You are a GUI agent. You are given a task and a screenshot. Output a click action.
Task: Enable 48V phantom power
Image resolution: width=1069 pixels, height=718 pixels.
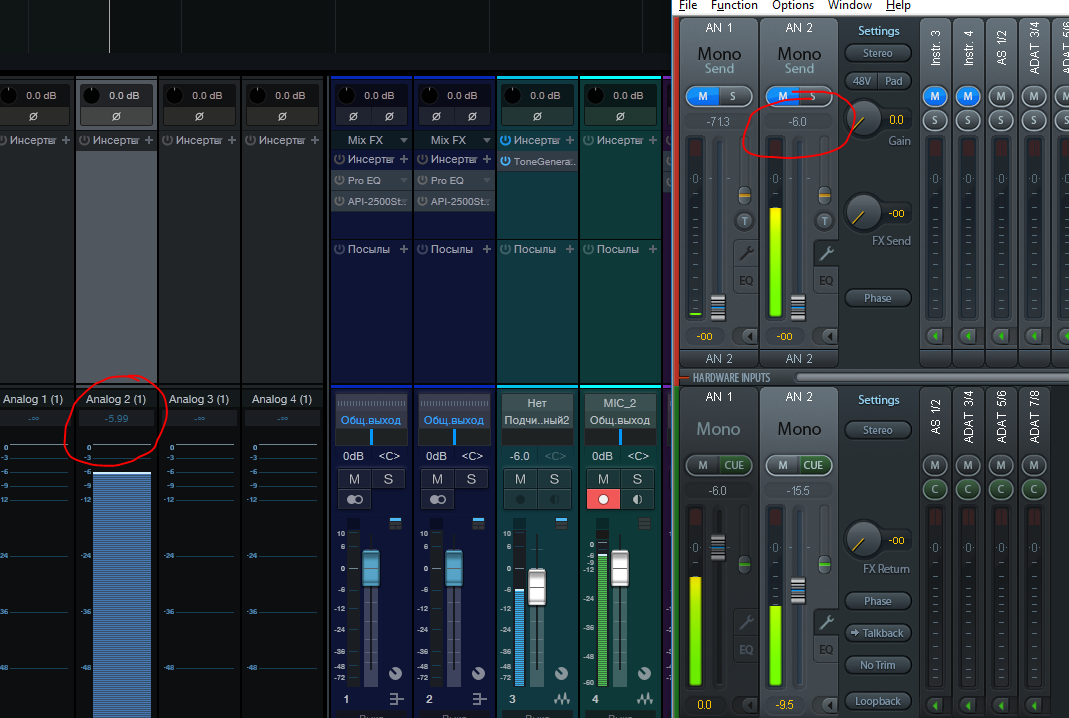click(861, 80)
